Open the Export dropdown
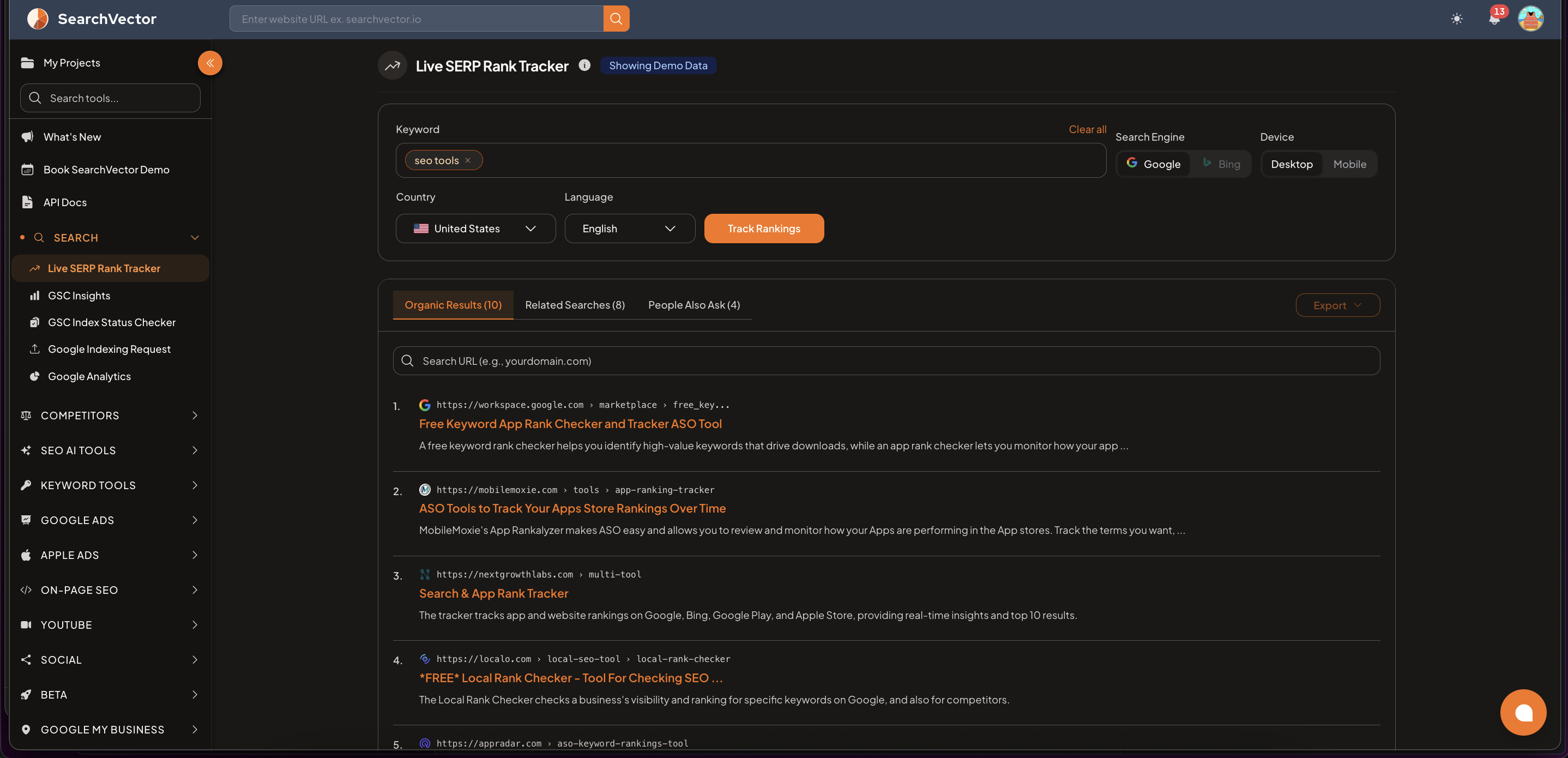This screenshot has width=1568, height=758. pos(1337,305)
